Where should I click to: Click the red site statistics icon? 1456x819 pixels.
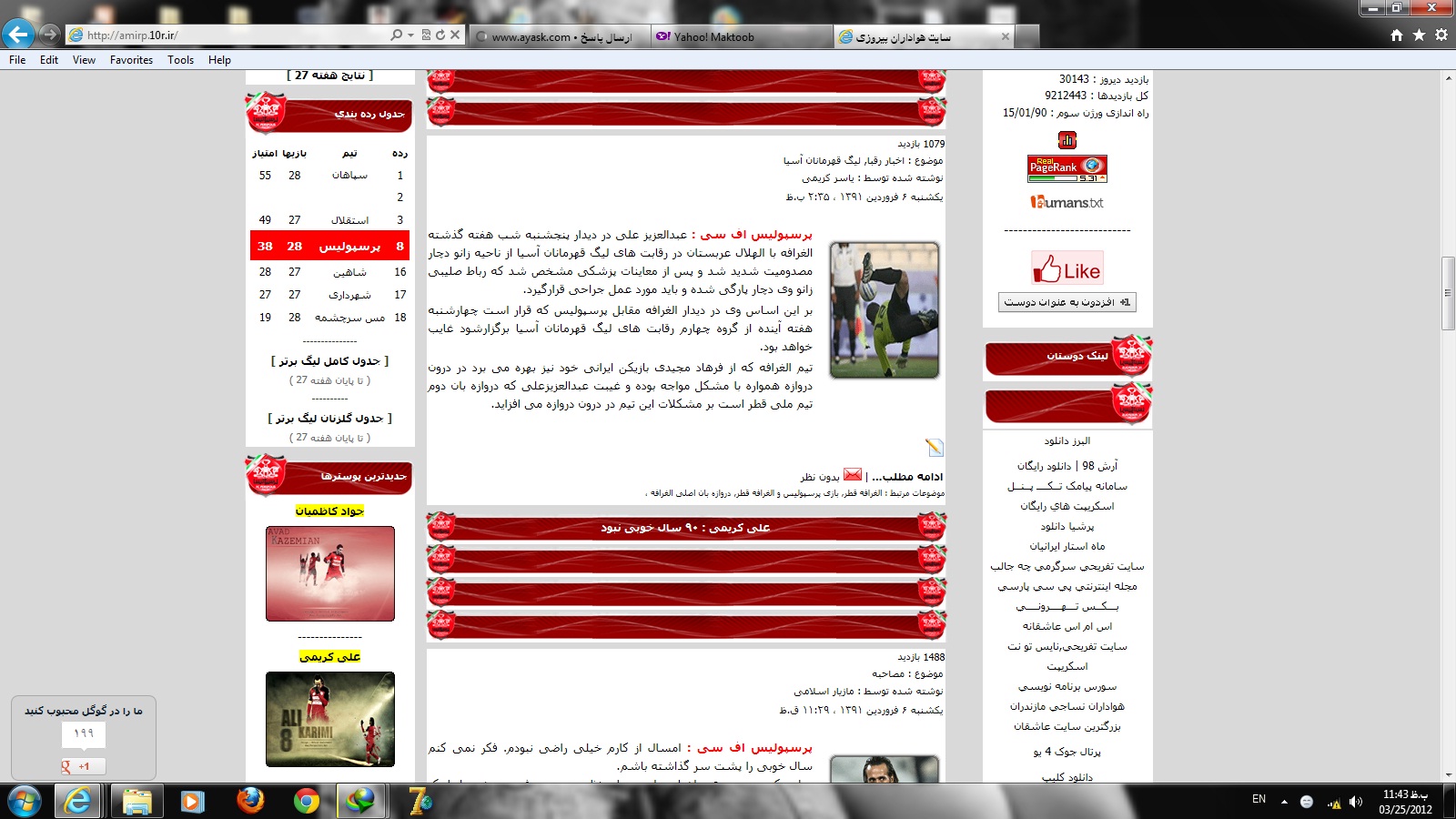click(1067, 140)
